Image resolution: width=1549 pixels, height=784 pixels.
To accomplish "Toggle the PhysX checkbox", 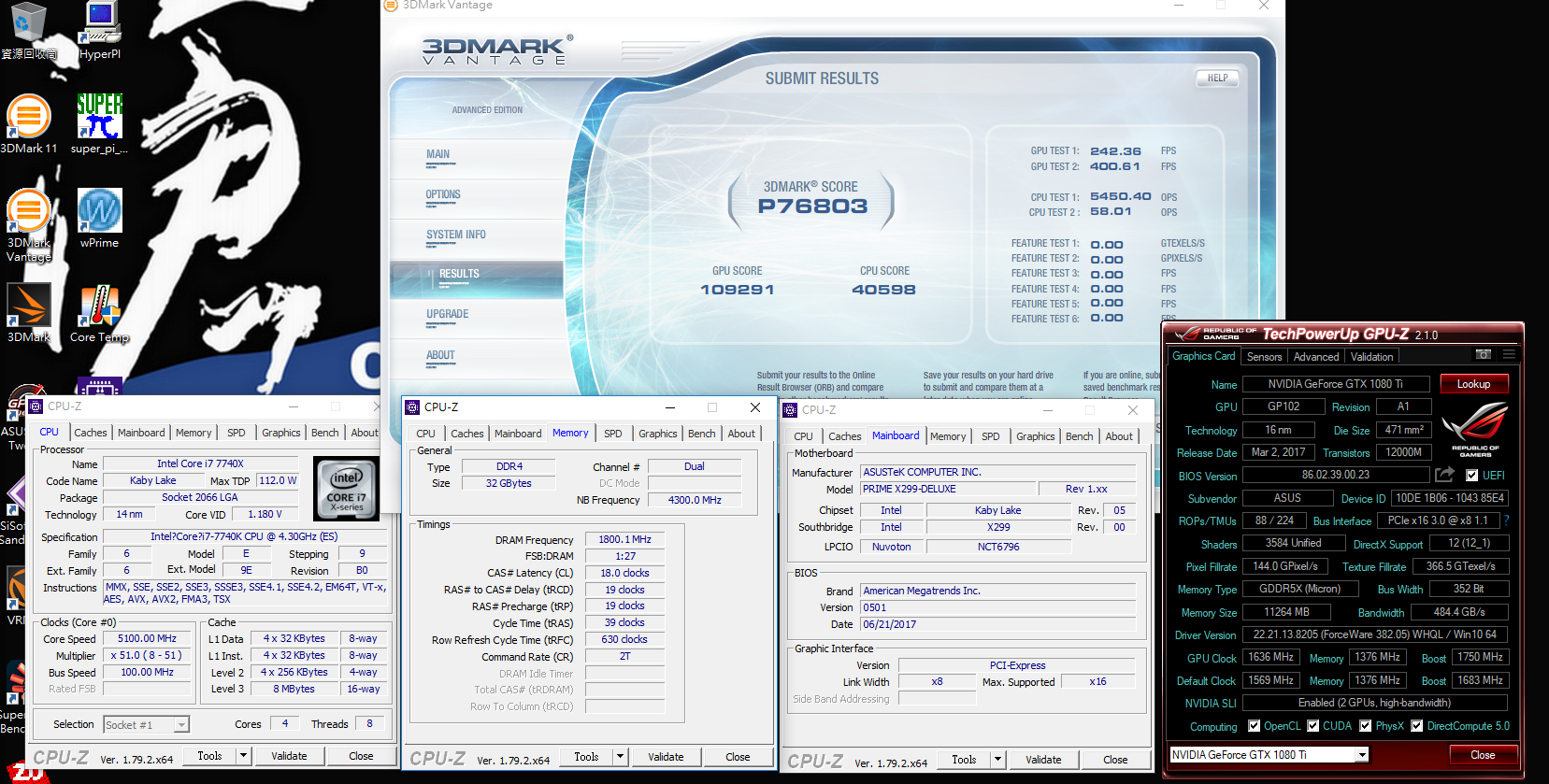I will [1366, 726].
